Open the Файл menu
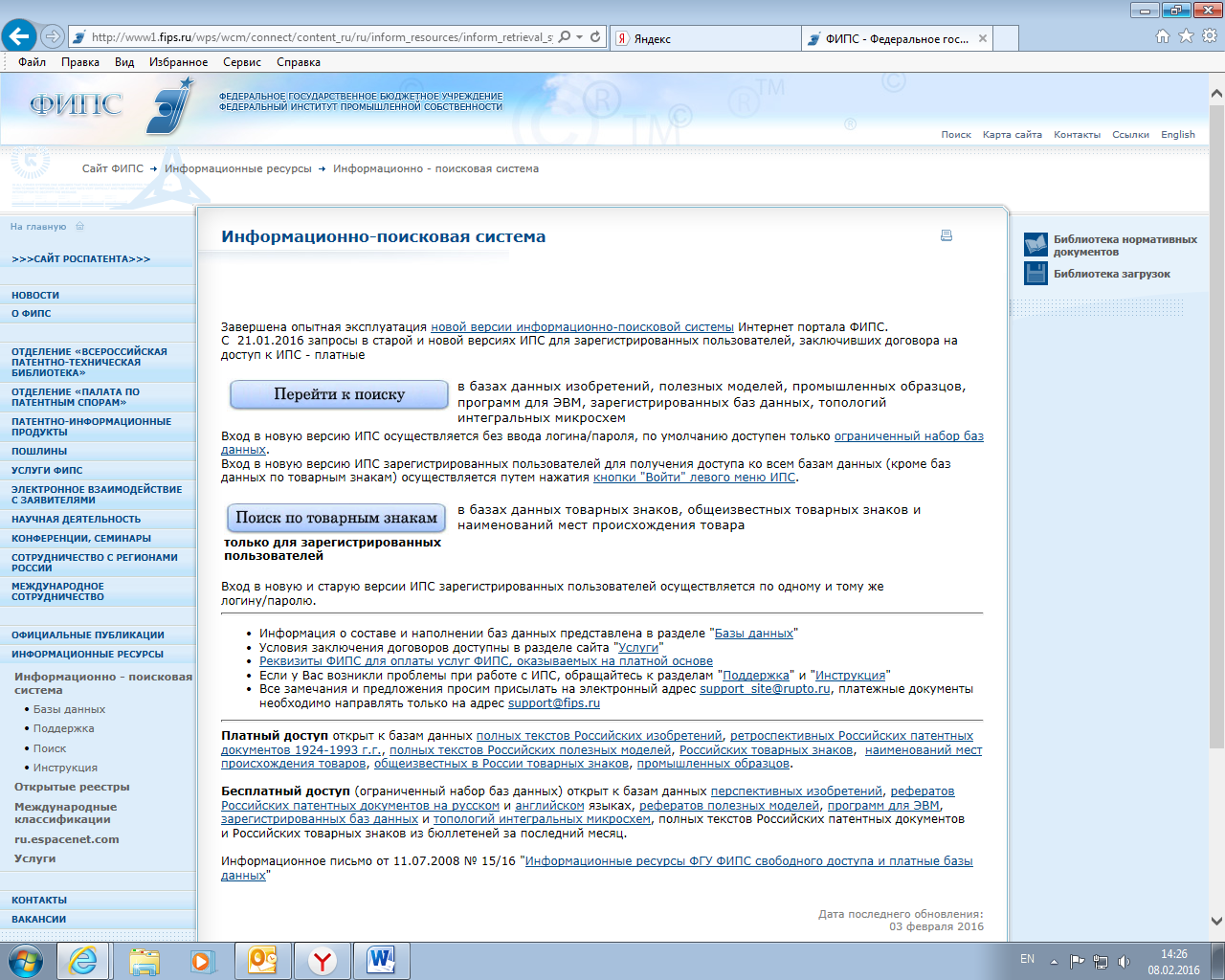Screen dimensions: 1225x980 click(x=32, y=62)
